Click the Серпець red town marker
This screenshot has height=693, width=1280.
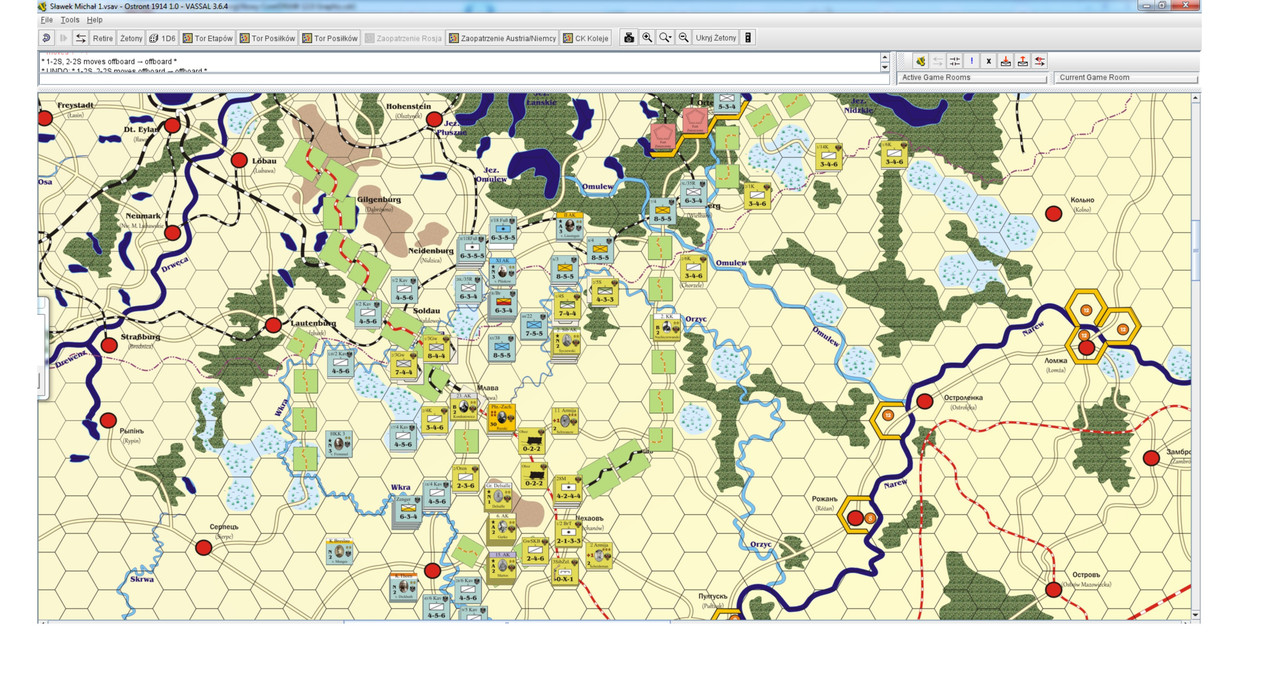204,547
